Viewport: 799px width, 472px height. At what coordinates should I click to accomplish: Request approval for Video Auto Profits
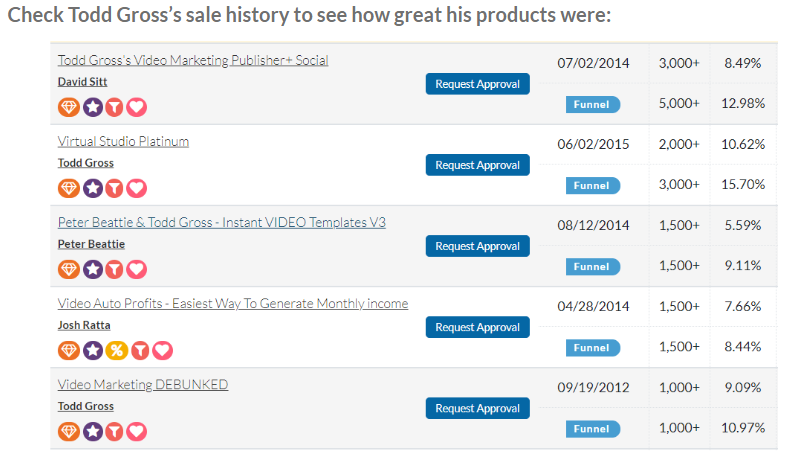click(x=477, y=327)
